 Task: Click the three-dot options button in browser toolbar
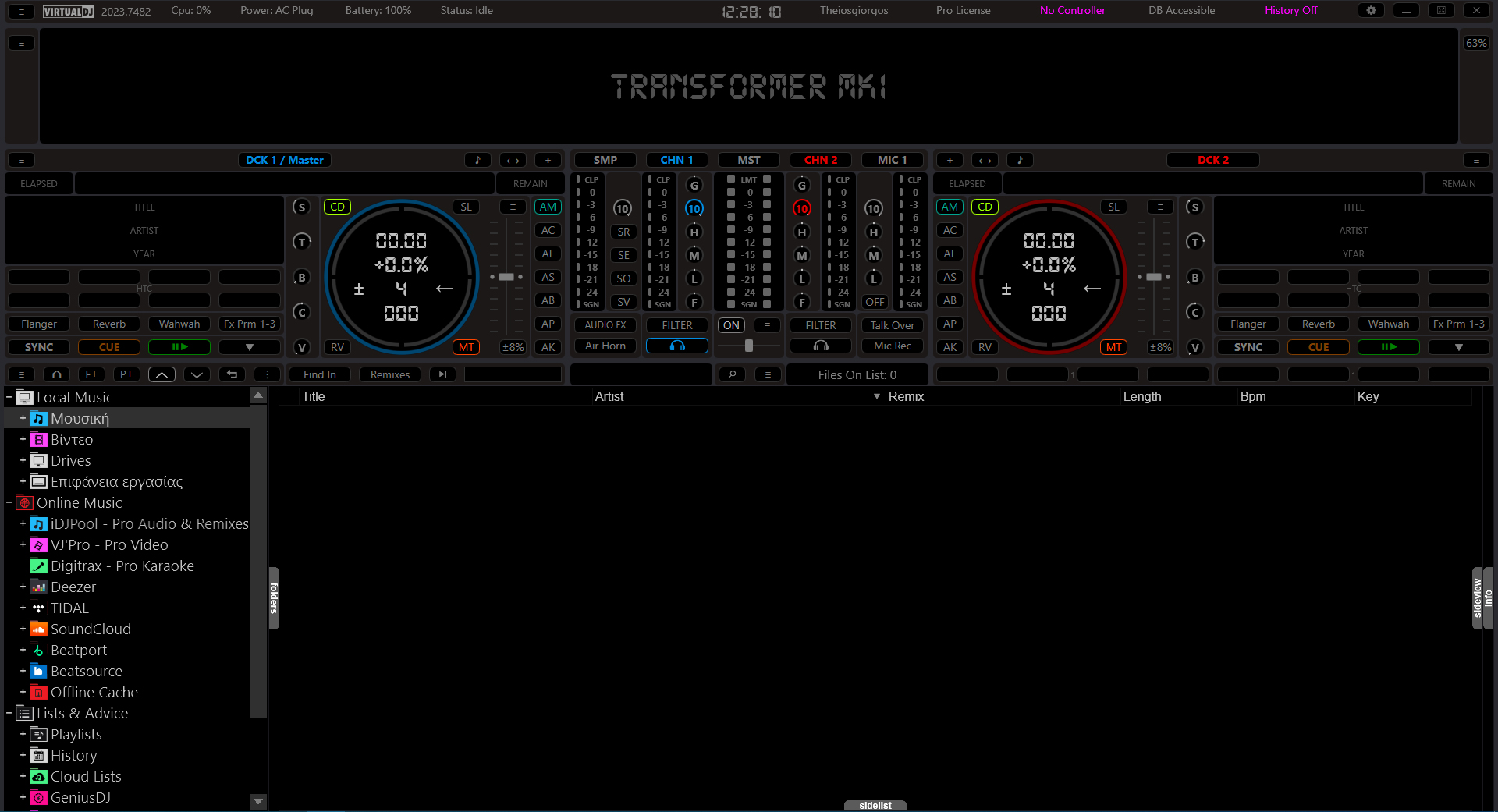(x=267, y=374)
